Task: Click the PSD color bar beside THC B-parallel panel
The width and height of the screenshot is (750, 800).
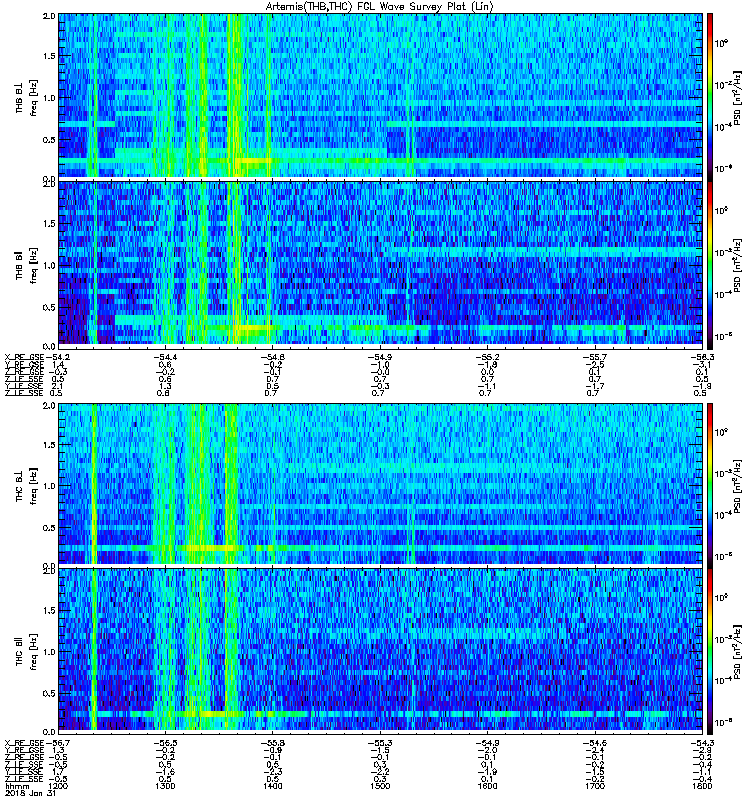Action: [710, 650]
